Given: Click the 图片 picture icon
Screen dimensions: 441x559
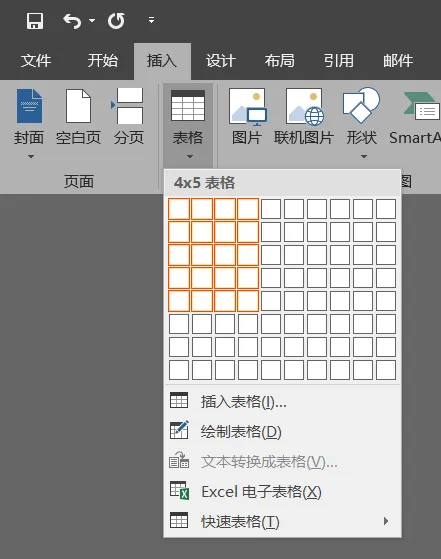Looking at the screenshot, I should (247, 107).
